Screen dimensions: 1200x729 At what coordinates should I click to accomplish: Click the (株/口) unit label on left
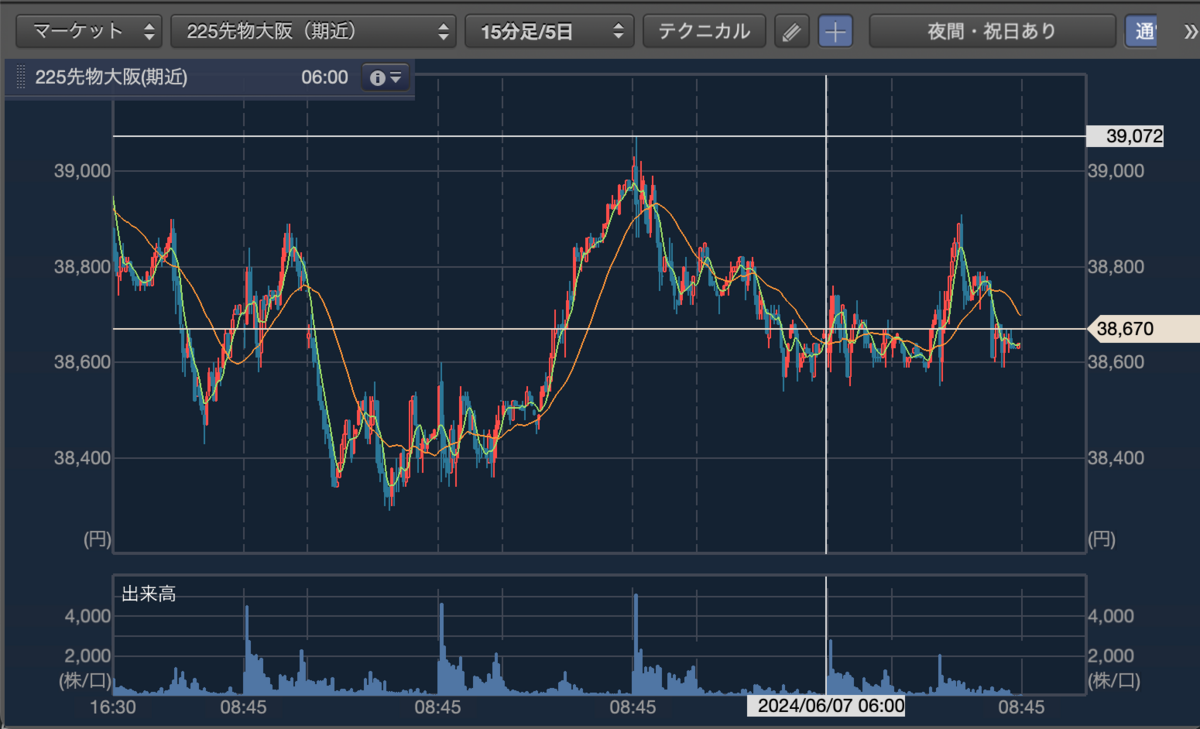(x=84, y=682)
